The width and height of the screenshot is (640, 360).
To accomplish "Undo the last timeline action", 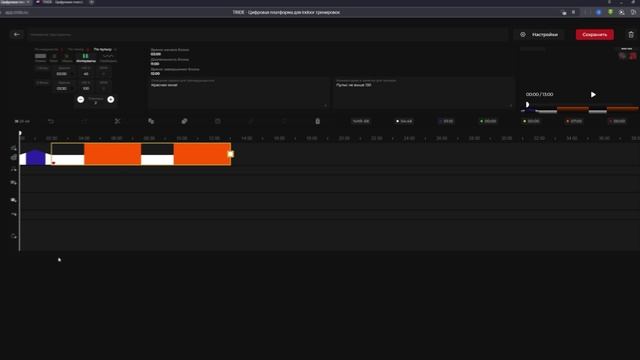I will [51, 121].
